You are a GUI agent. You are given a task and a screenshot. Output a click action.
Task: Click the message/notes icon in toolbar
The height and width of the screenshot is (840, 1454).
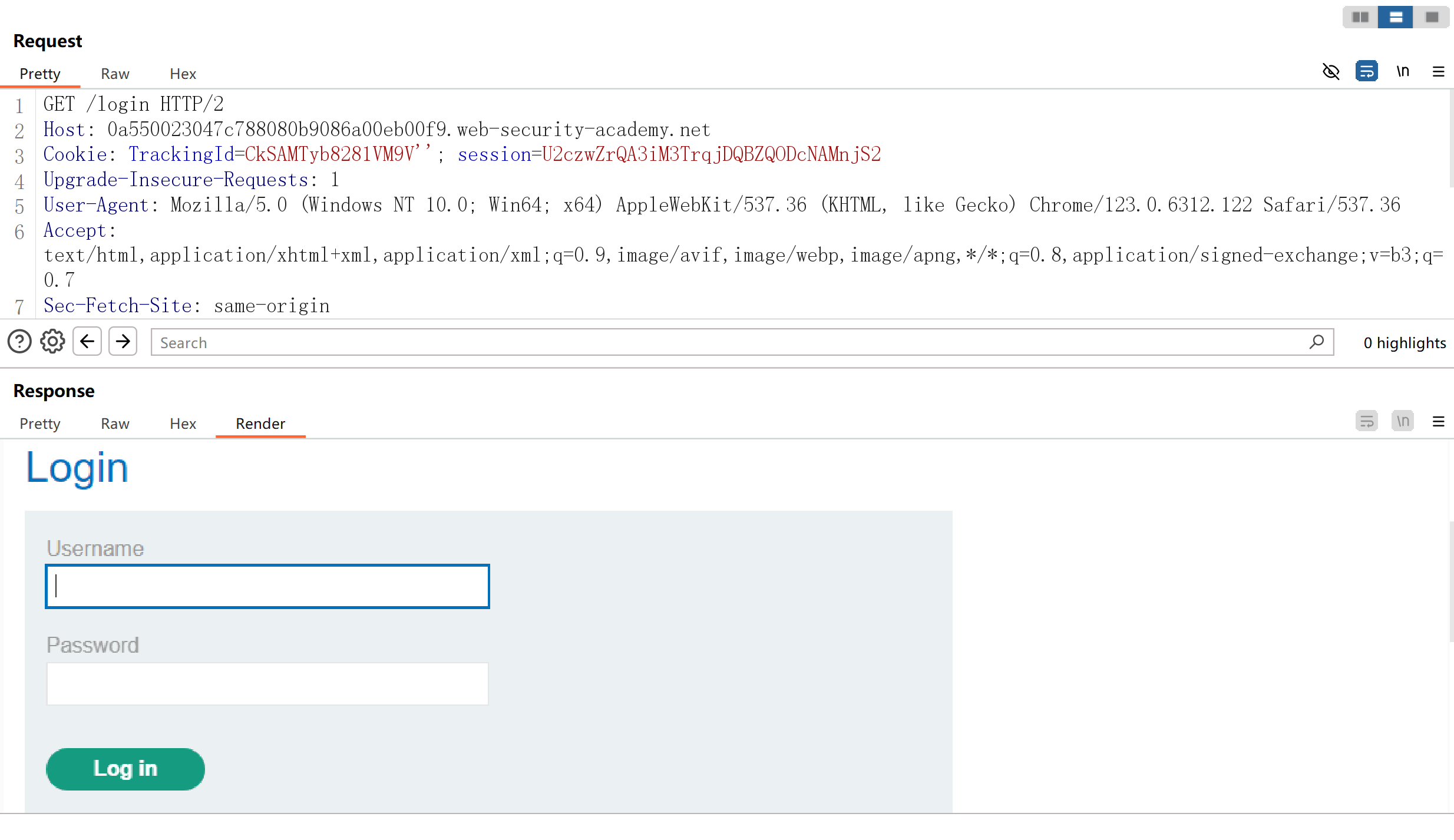[1366, 71]
